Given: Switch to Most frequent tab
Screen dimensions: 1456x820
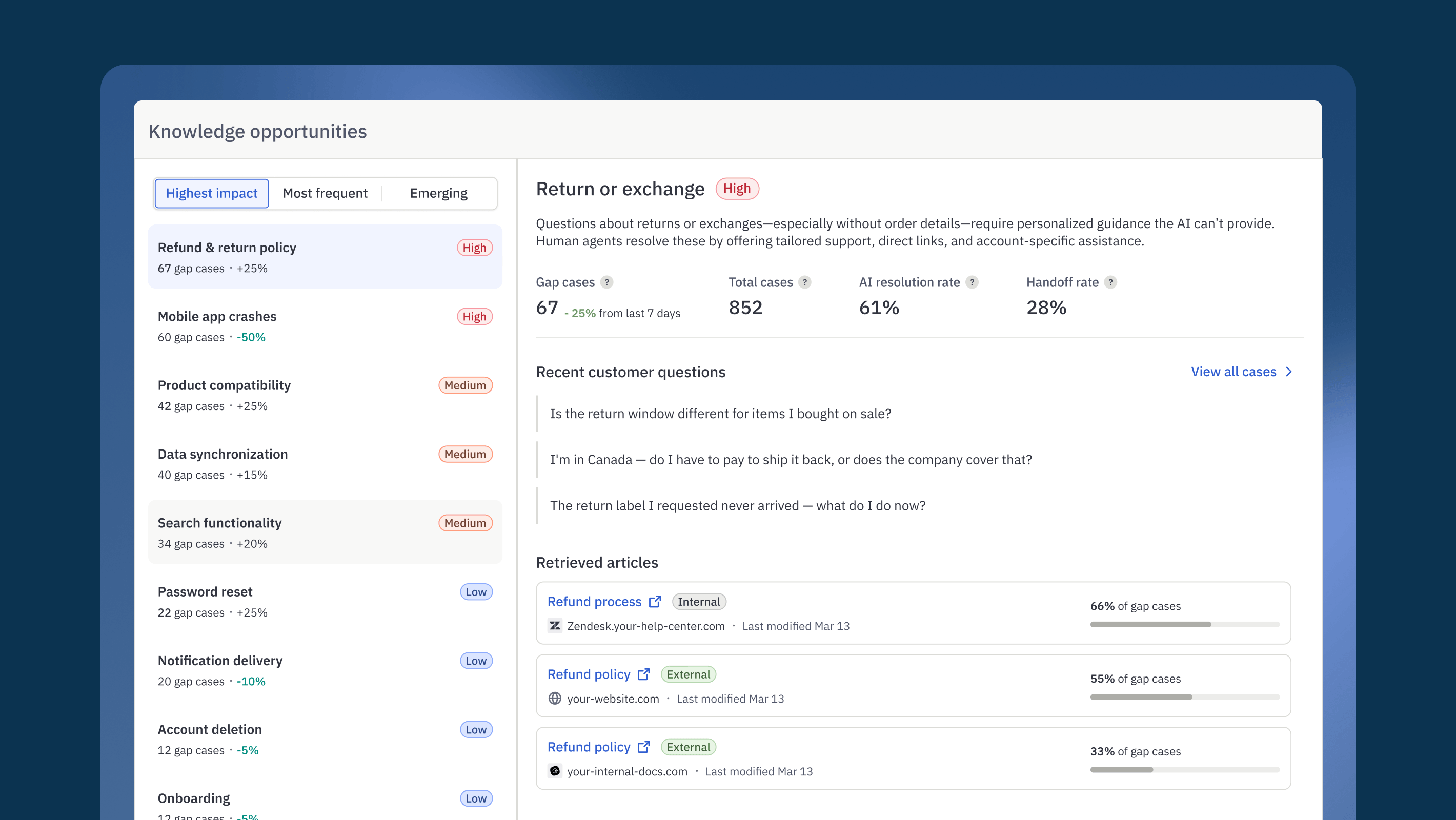Looking at the screenshot, I should 325,193.
